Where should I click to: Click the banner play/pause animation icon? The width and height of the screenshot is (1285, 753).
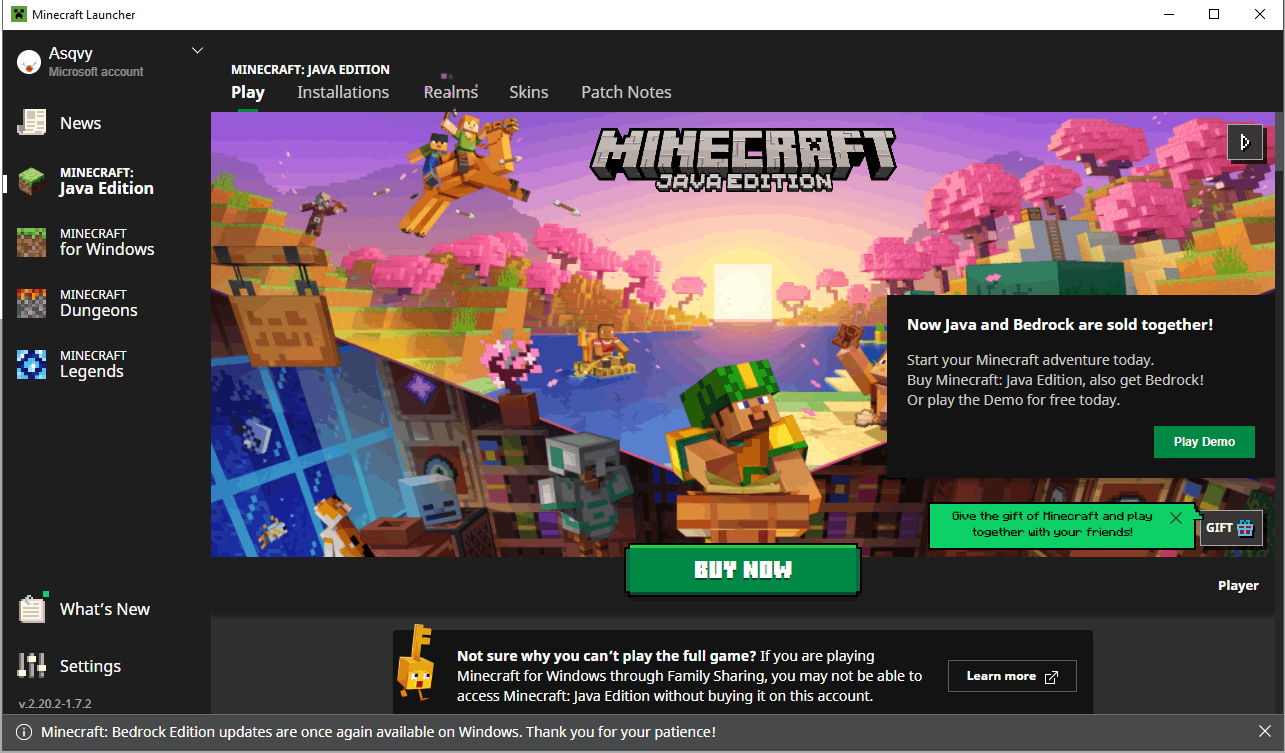[1245, 142]
